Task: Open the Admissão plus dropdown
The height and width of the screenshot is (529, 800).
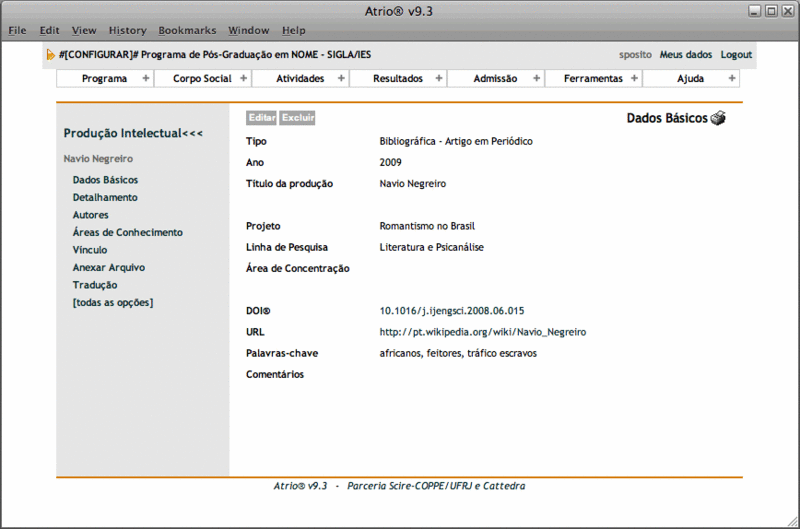Action: [x=536, y=79]
